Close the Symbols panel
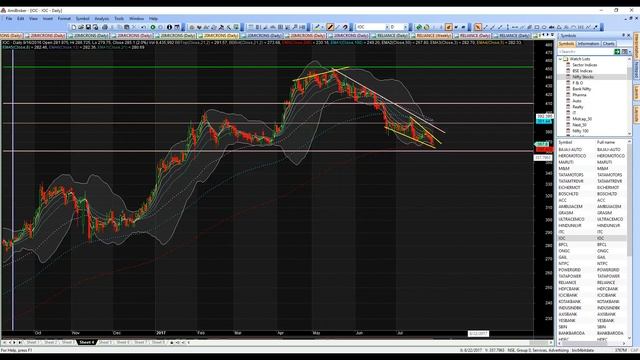Image resolution: width=640 pixels, height=360 pixels. coord(629,36)
